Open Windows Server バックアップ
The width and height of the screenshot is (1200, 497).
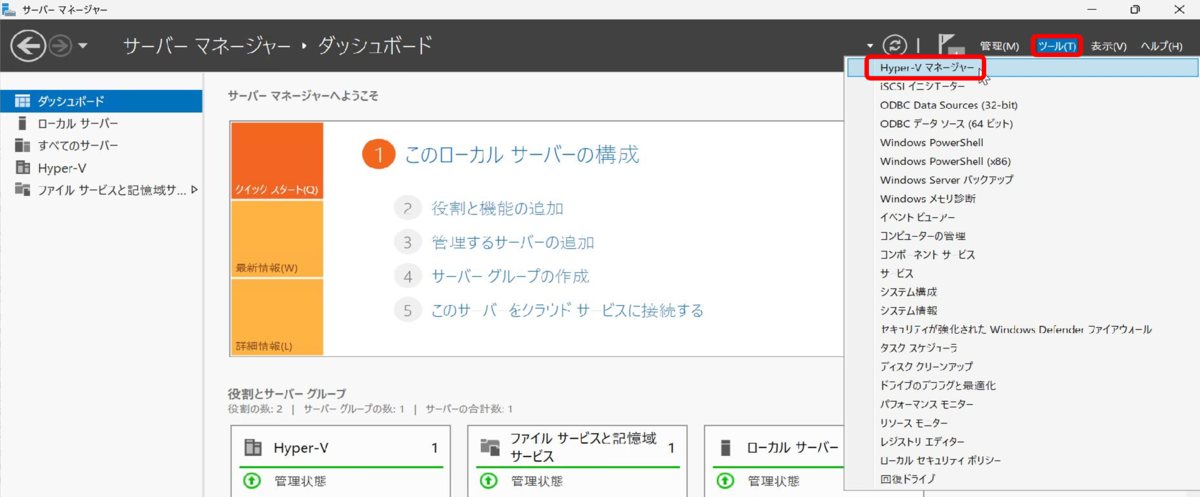(1022, 180)
